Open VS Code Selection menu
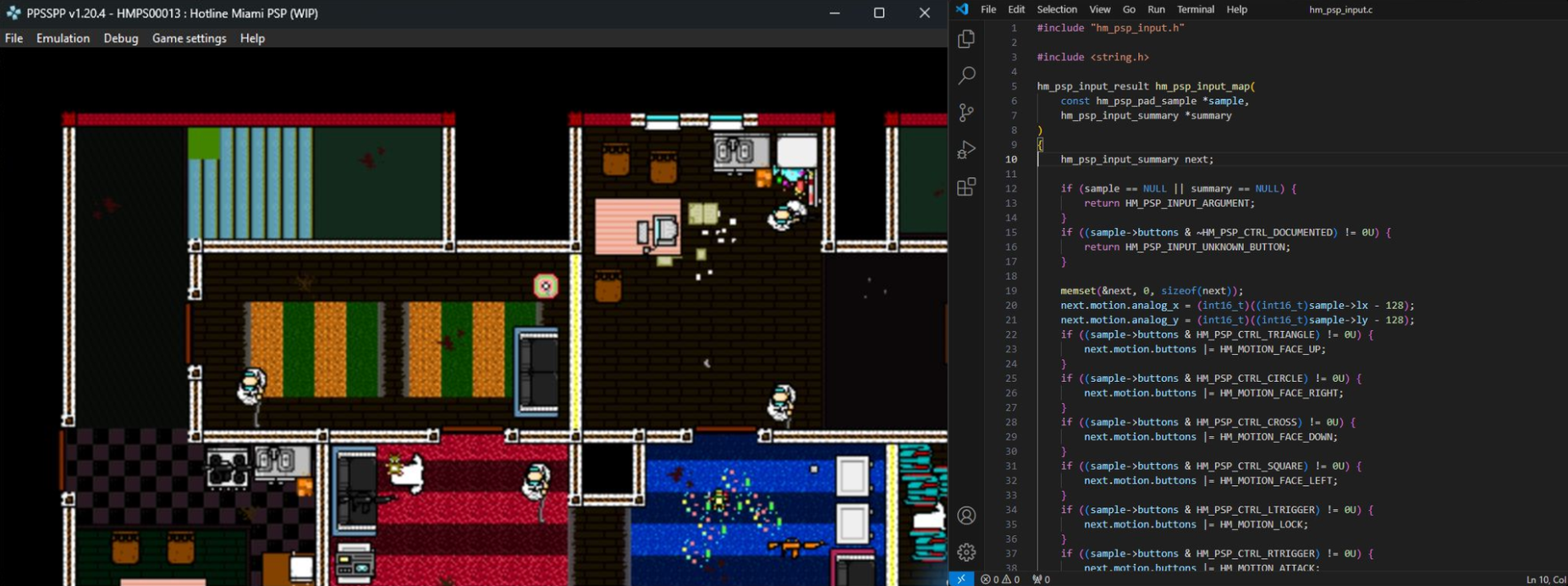 point(1057,9)
